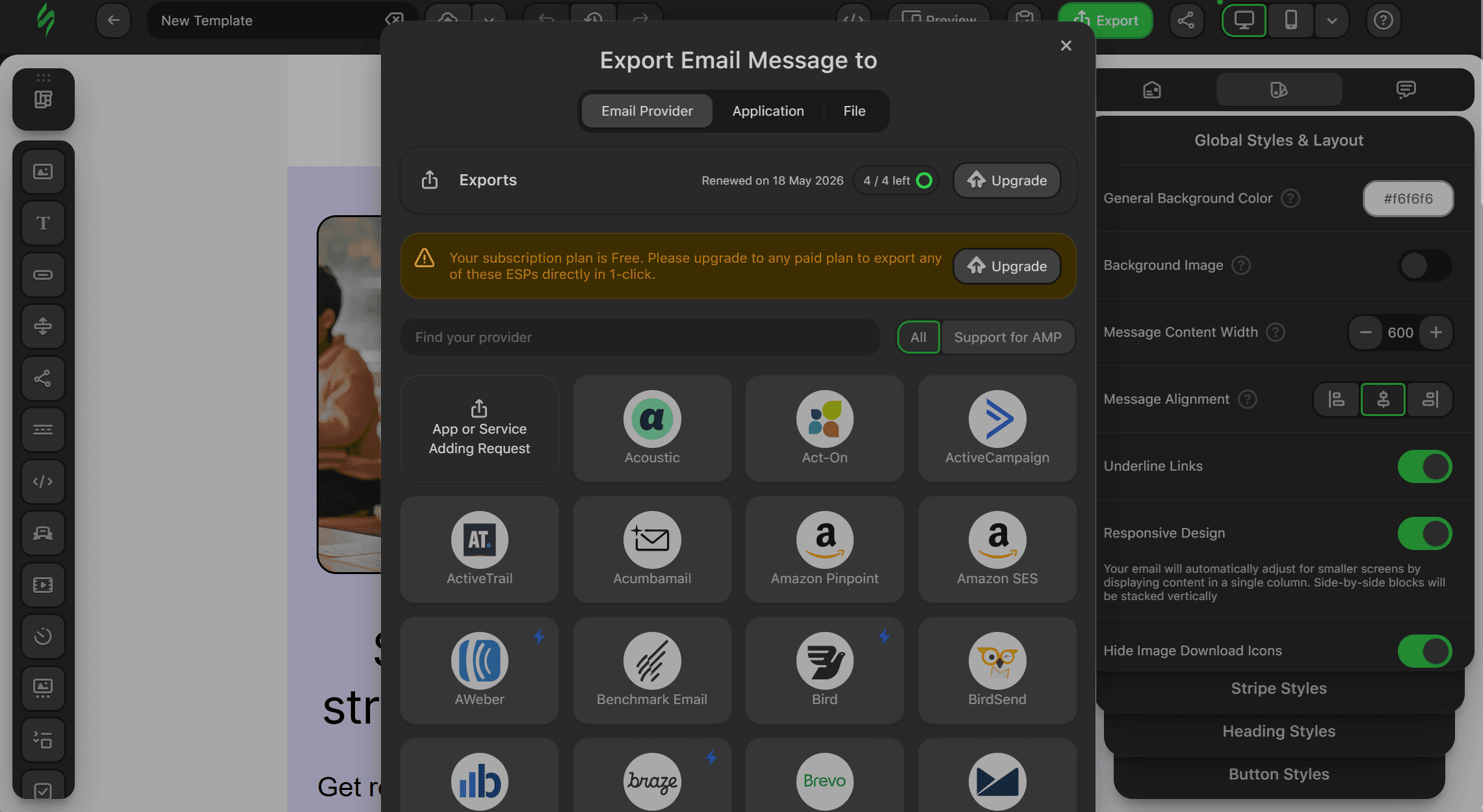Select the Timer block in the sidebar
Screen dimensions: 1483x812
43,636
